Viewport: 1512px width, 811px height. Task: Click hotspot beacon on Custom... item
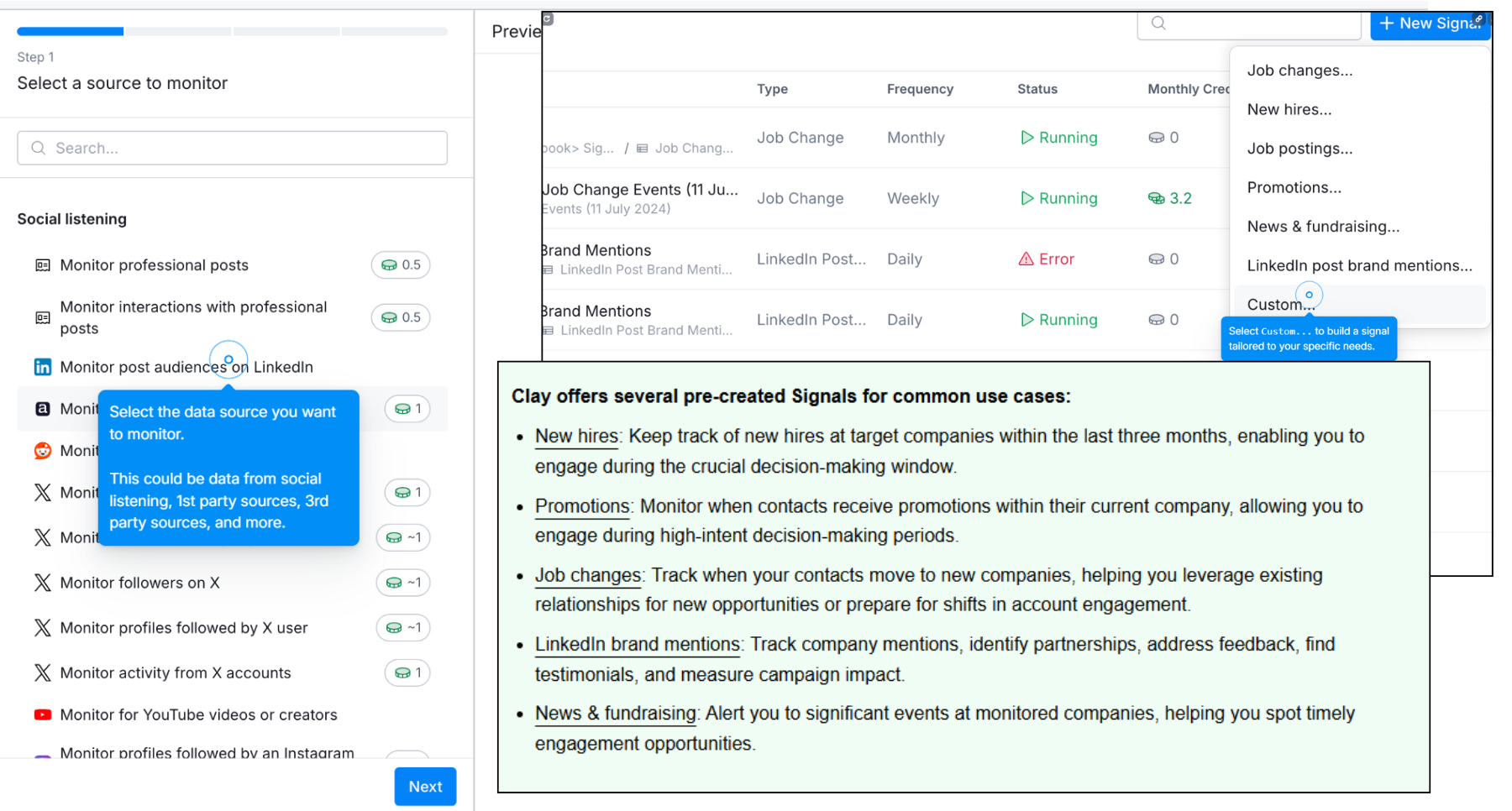point(1309,295)
